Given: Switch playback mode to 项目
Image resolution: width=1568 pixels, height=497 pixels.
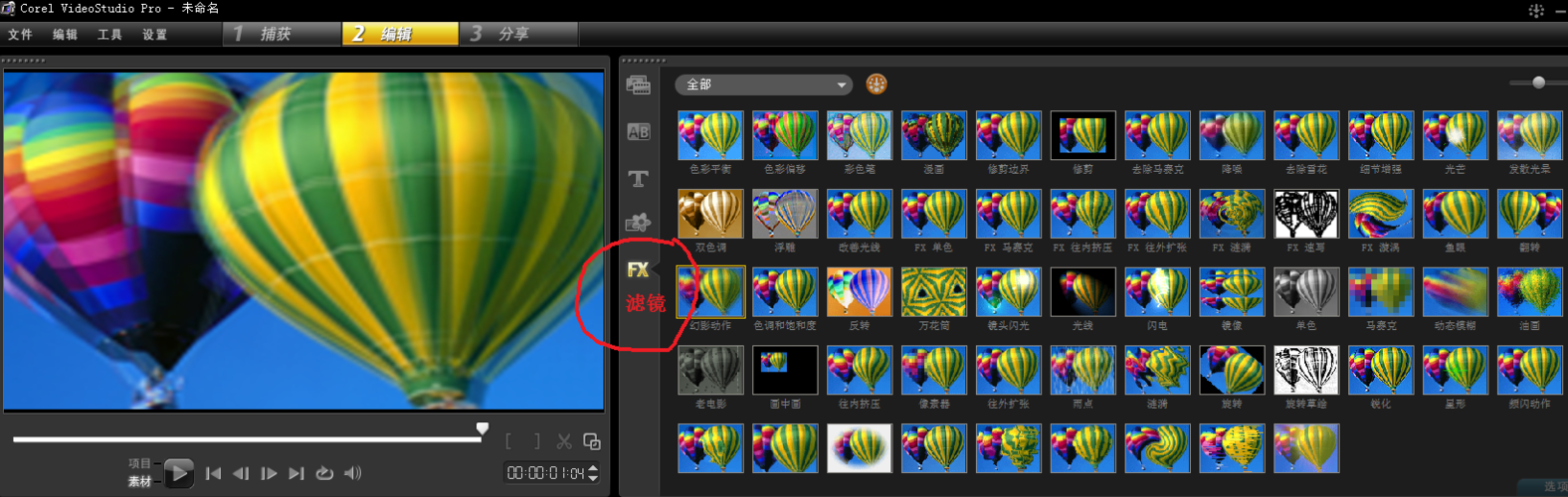Looking at the screenshot, I should 139,463.
